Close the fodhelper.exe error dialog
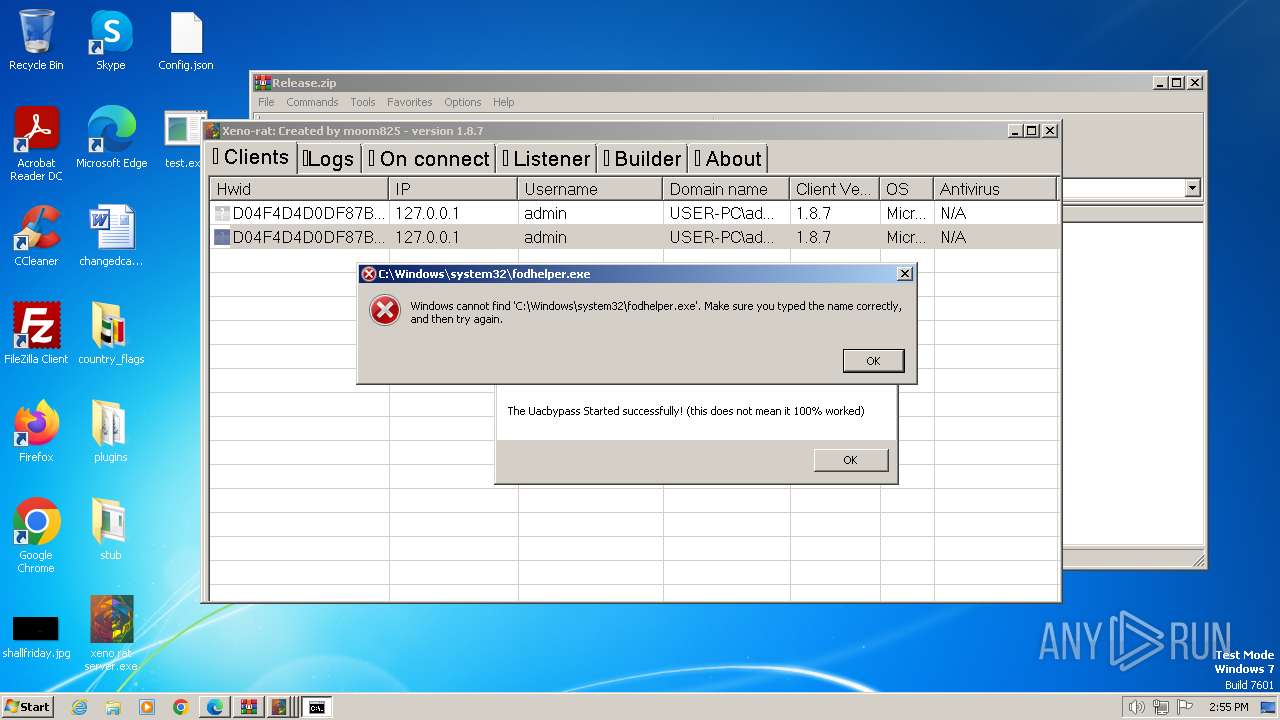Screen dimensions: 1280x720 904,273
